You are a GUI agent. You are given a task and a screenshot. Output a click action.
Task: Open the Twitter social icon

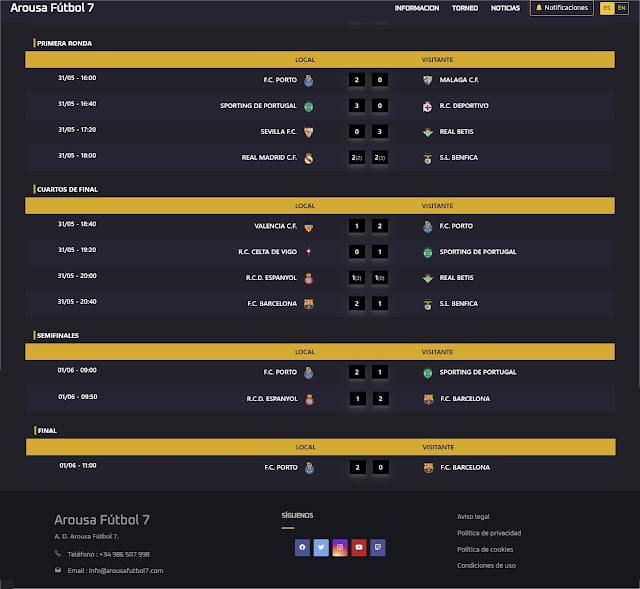(x=321, y=547)
